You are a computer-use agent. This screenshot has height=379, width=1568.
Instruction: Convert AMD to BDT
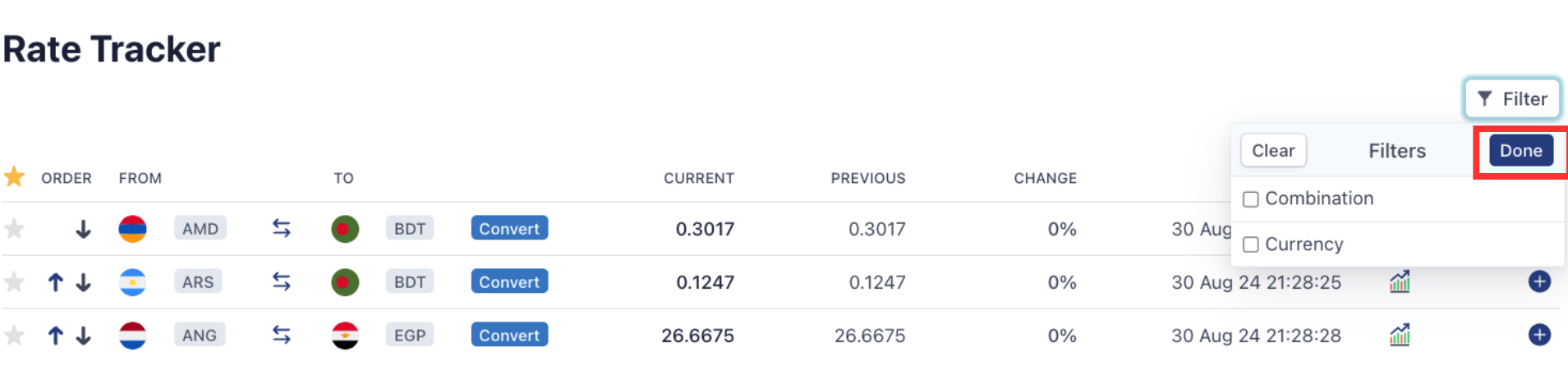pyautogui.click(x=509, y=228)
